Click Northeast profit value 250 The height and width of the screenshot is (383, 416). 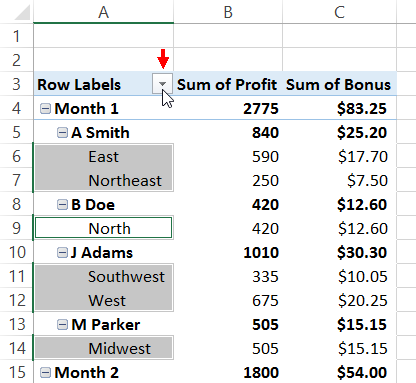pos(265,181)
